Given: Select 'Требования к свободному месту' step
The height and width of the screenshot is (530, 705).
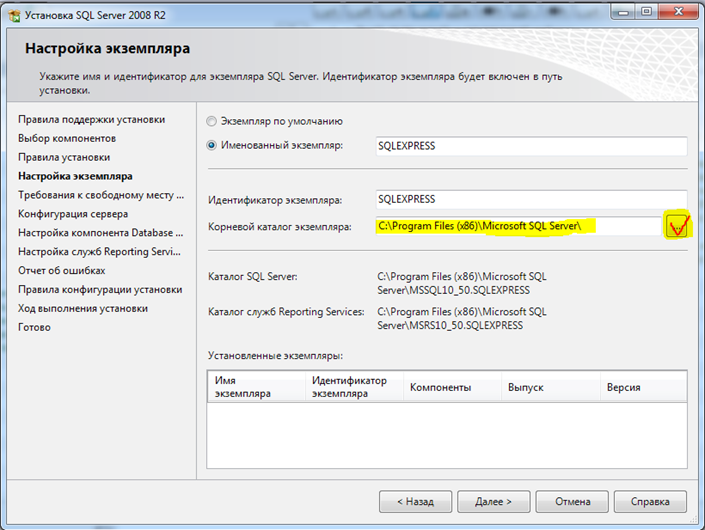Looking at the screenshot, I should (101, 195).
